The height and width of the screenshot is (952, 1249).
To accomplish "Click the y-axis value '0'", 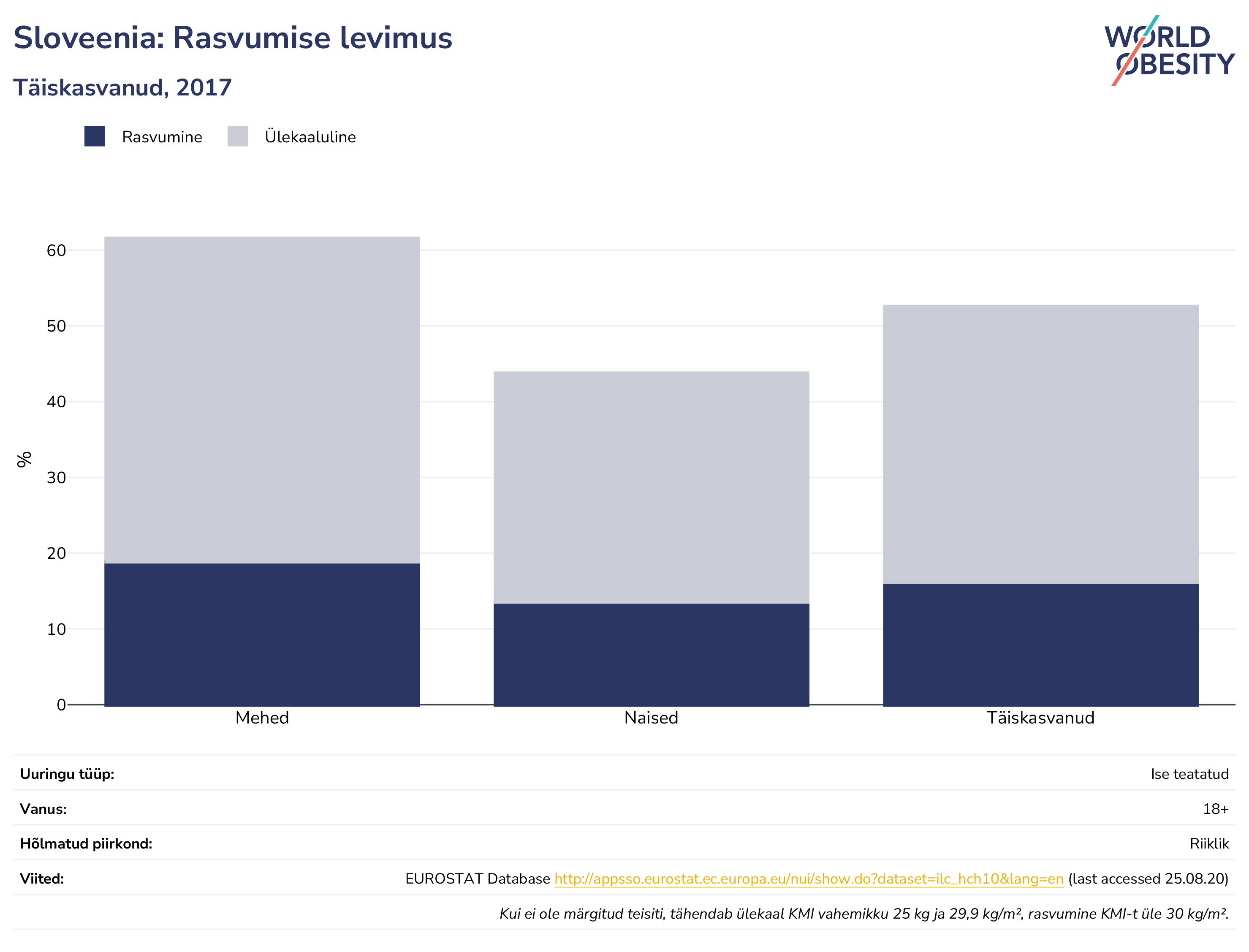I will click(x=61, y=705).
